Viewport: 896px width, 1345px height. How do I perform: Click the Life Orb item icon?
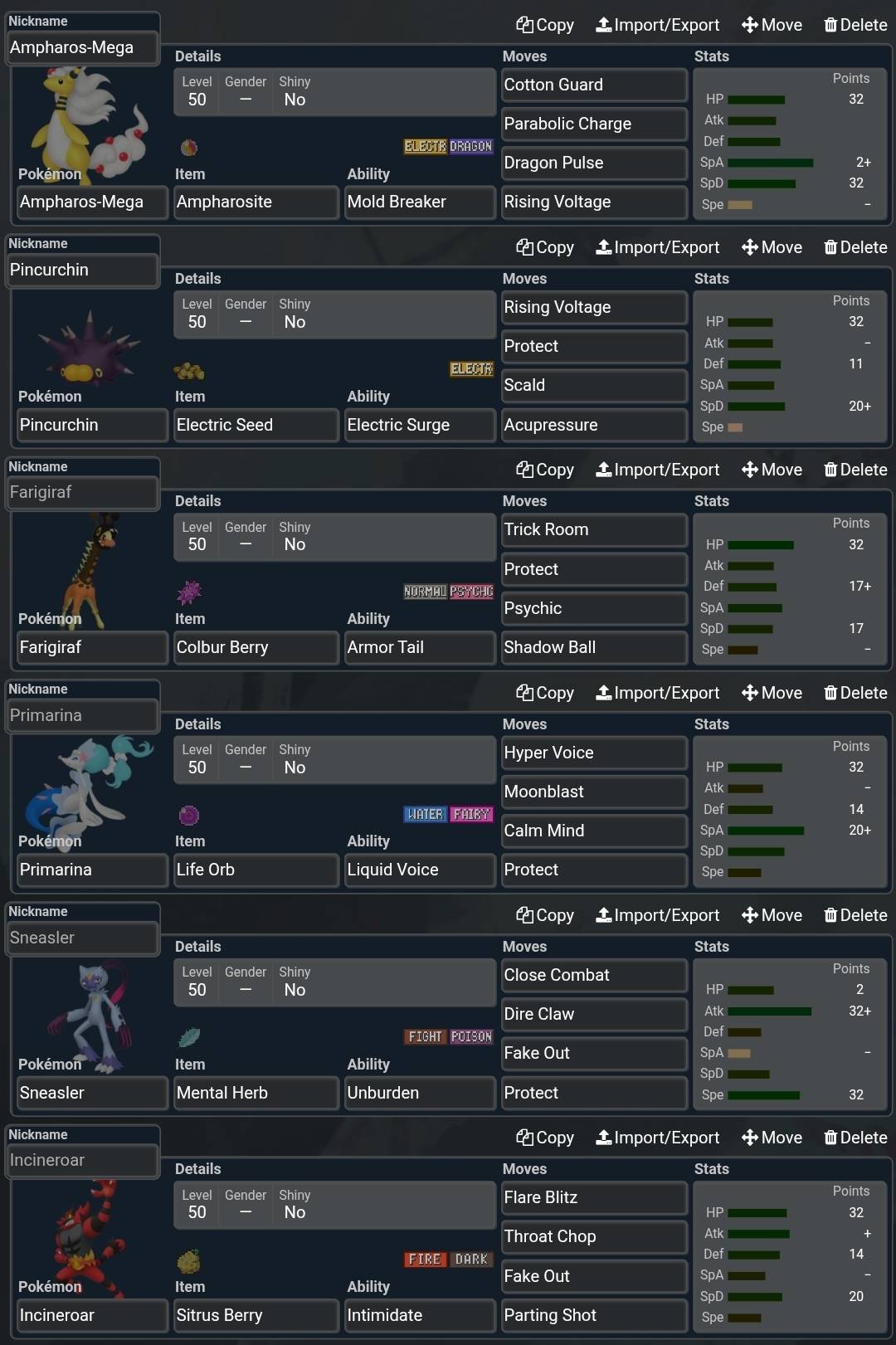click(x=189, y=815)
